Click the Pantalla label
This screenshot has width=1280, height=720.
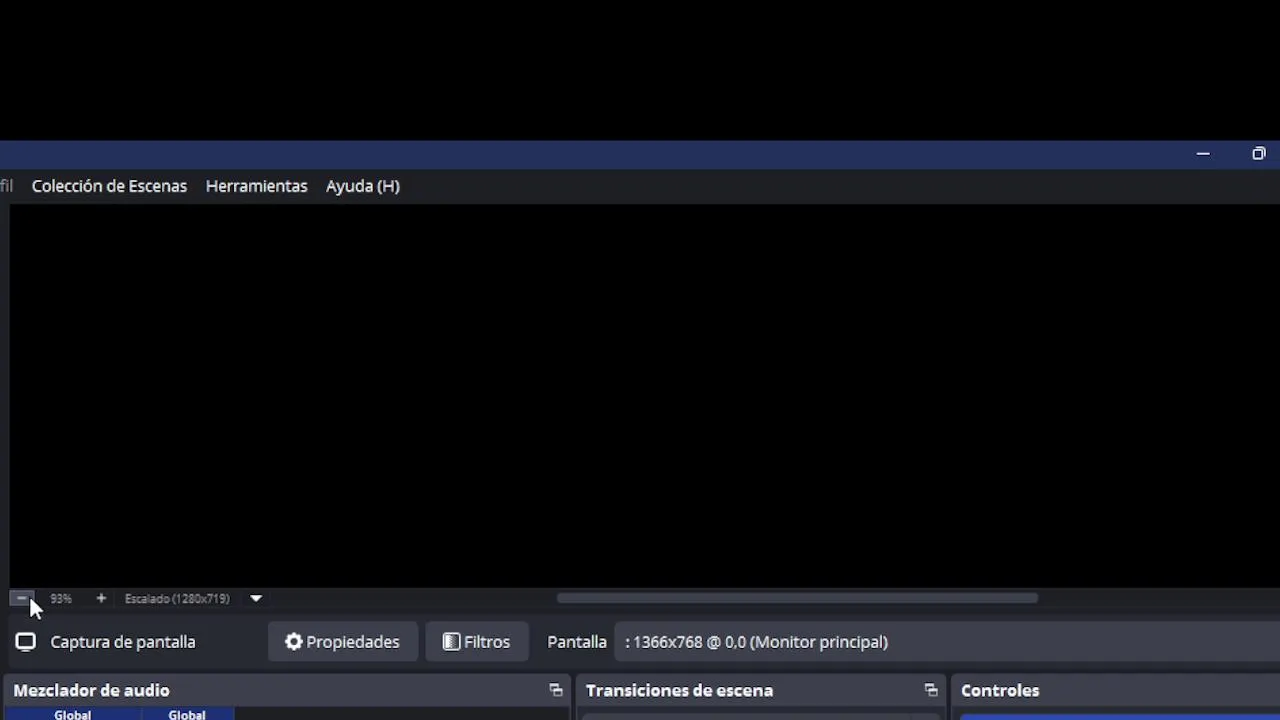pos(577,642)
